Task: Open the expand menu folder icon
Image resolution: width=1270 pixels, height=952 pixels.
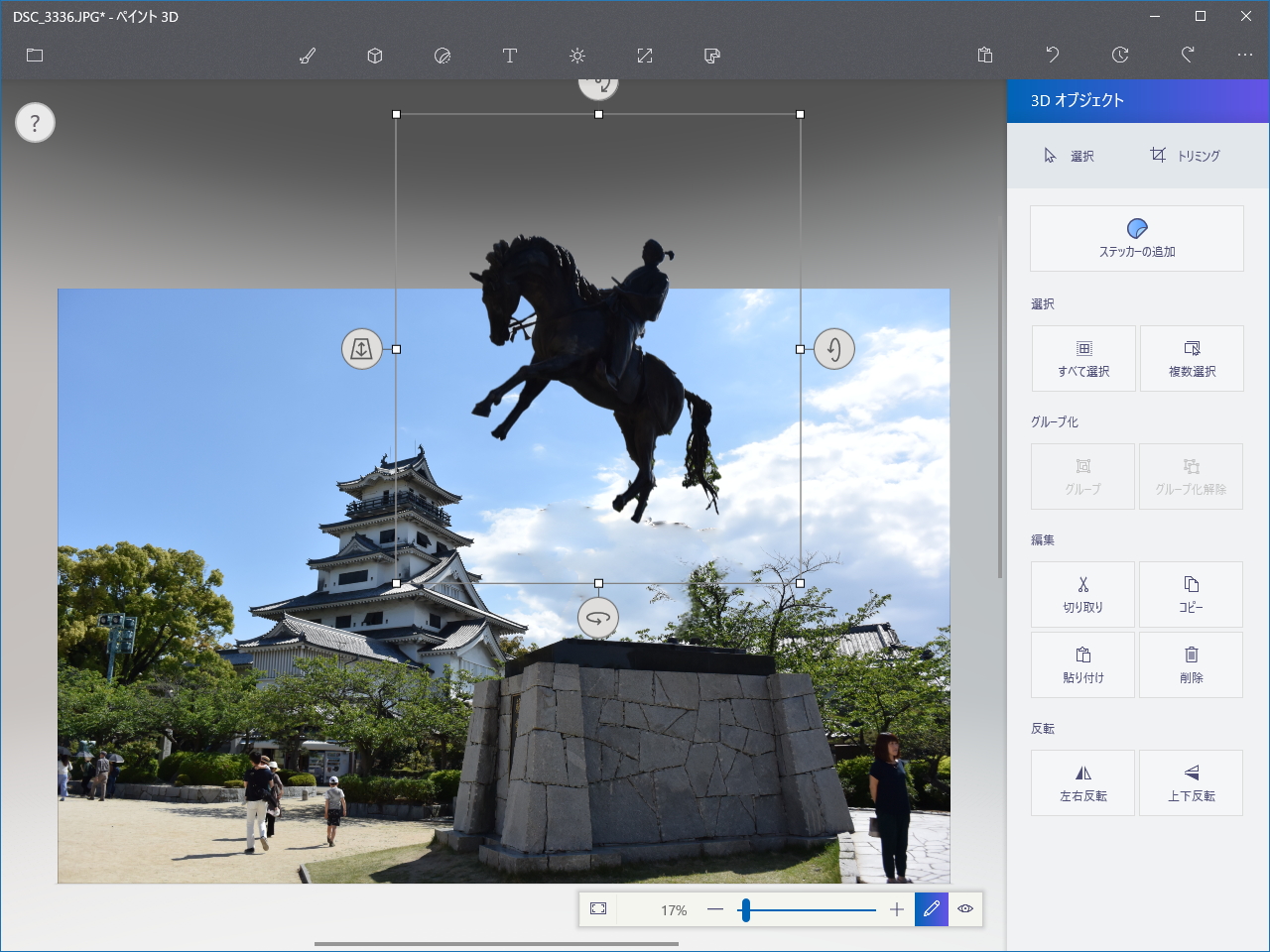Action: tap(35, 56)
